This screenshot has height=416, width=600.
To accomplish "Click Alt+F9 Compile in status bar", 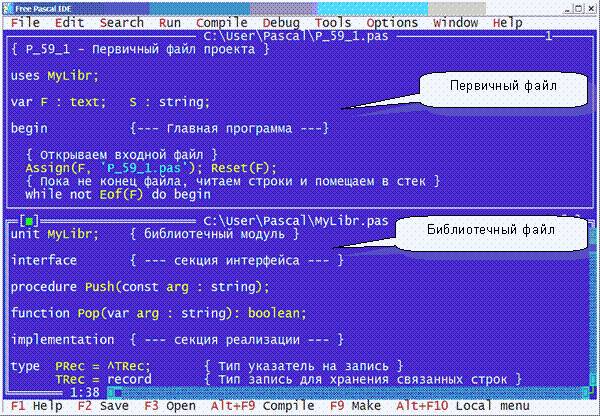I will pos(262,406).
